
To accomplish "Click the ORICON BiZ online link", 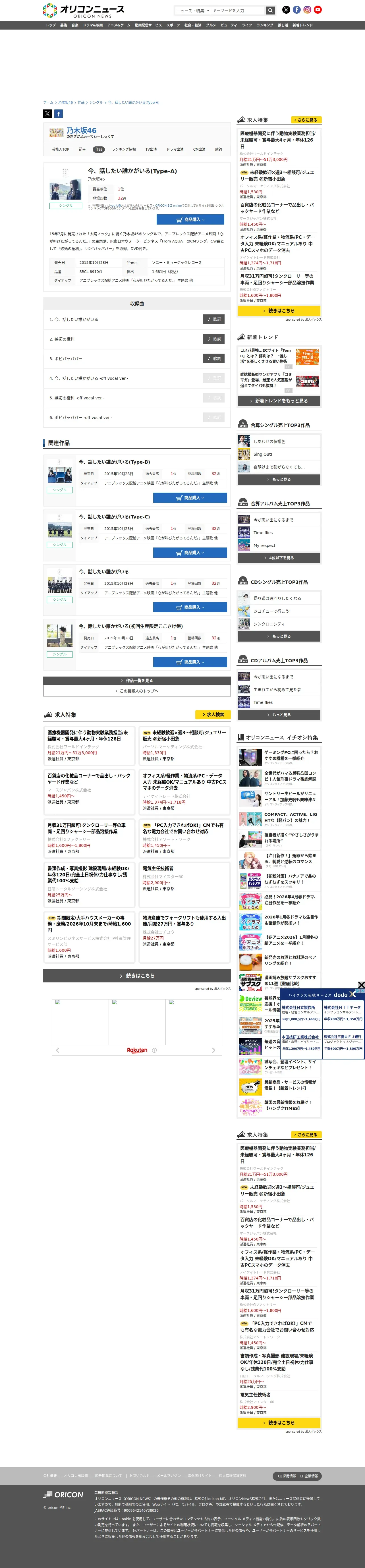I will pos(169,206).
